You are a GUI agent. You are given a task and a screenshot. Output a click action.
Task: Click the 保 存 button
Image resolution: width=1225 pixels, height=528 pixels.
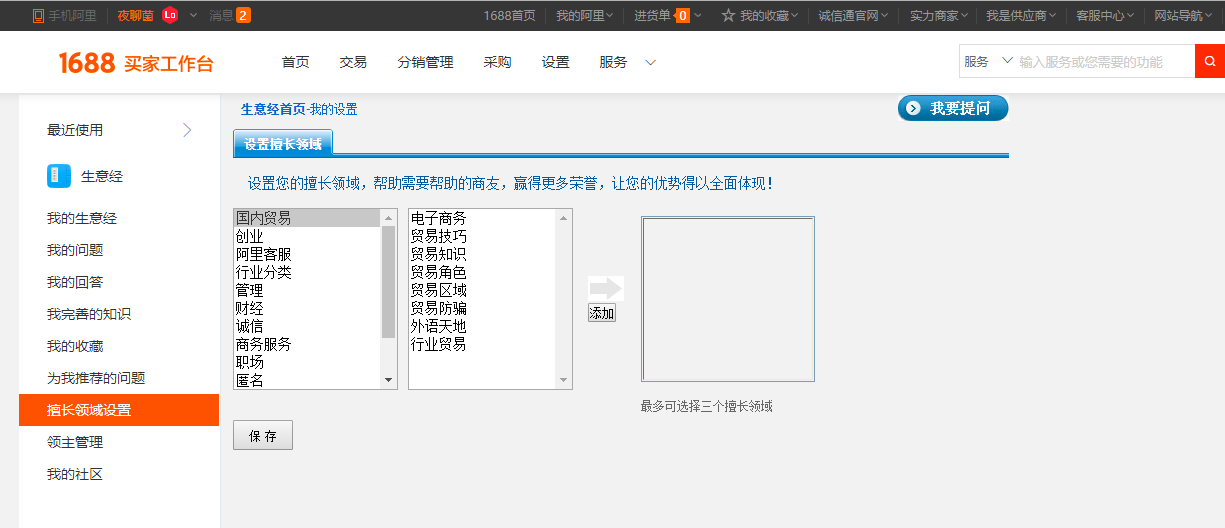(x=263, y=435)
